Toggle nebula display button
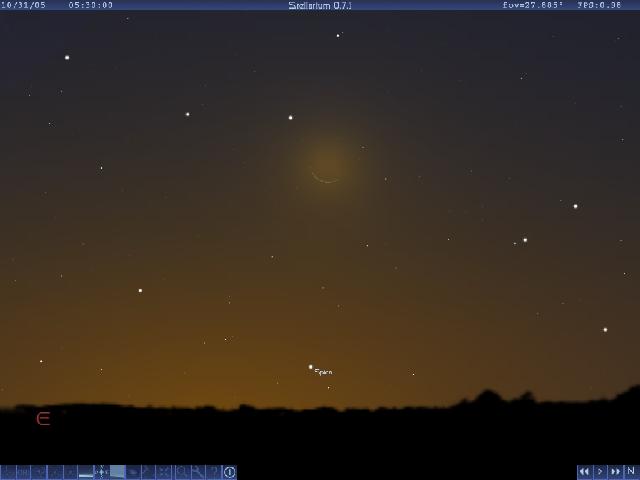 (133, 472)
